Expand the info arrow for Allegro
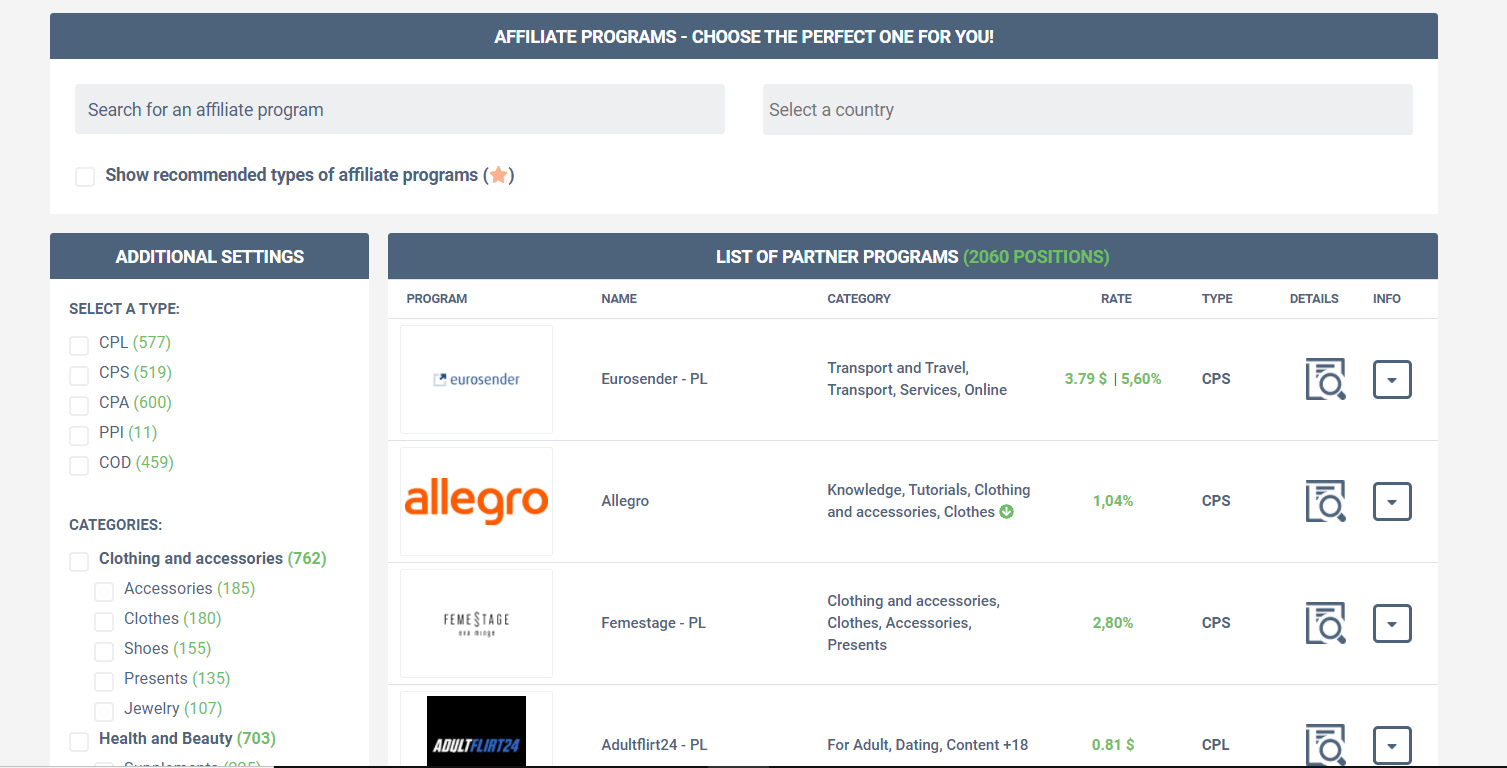 click(x=1392, y=502)
